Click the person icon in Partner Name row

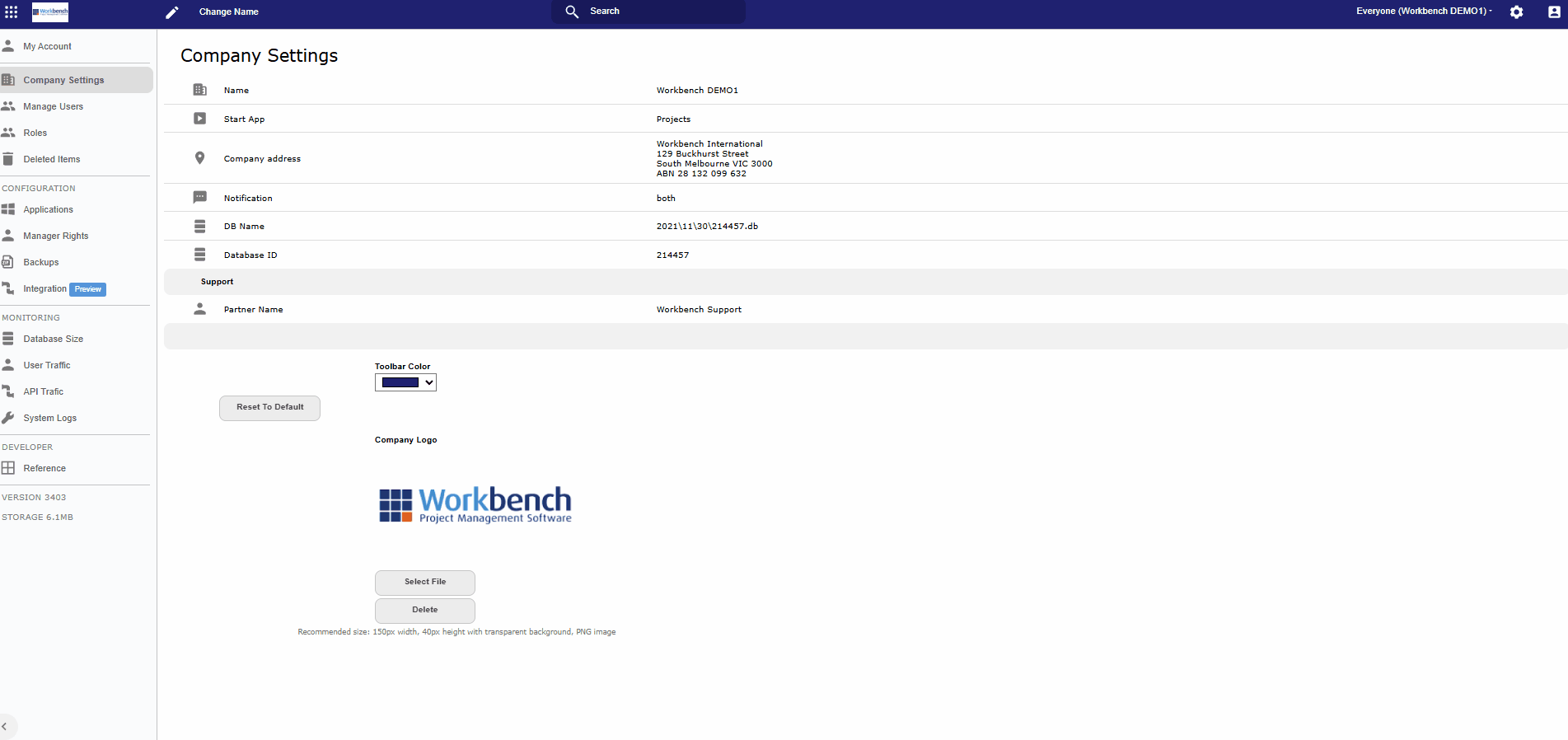[x=199, y=309]
